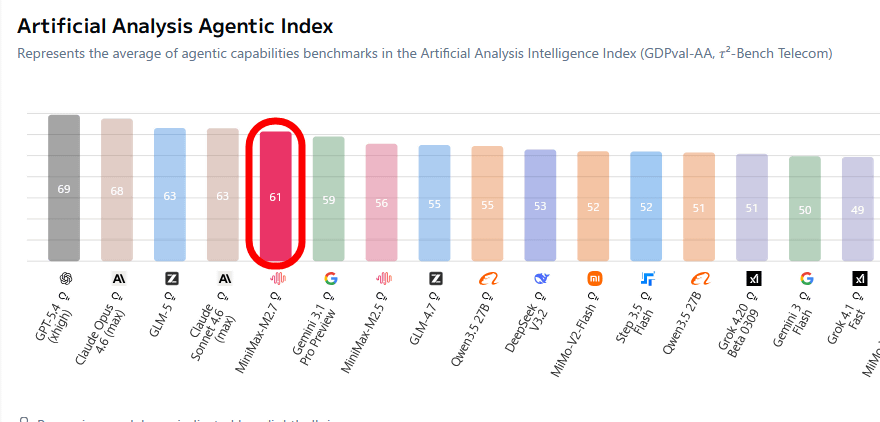Select the green Gemini 3 Flash bar scoring 50

point(806,209)
